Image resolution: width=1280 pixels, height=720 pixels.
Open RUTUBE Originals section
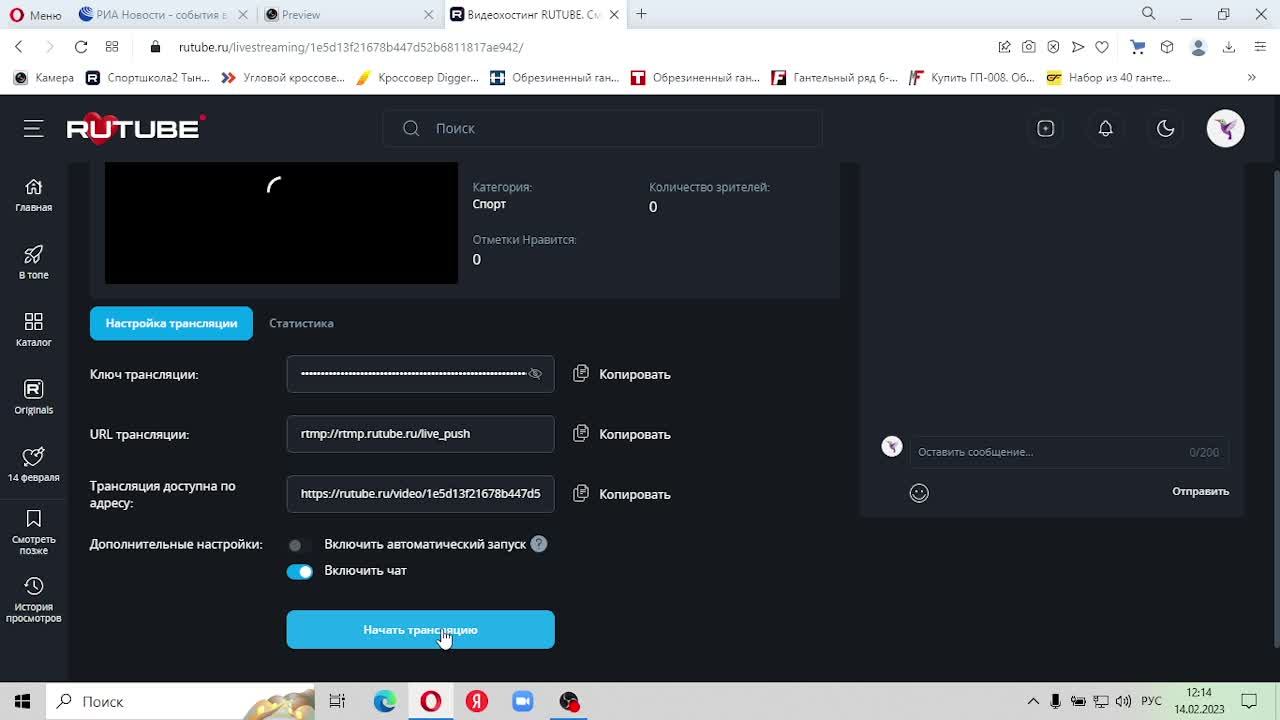pyautogui.click(x=33, y=397)
